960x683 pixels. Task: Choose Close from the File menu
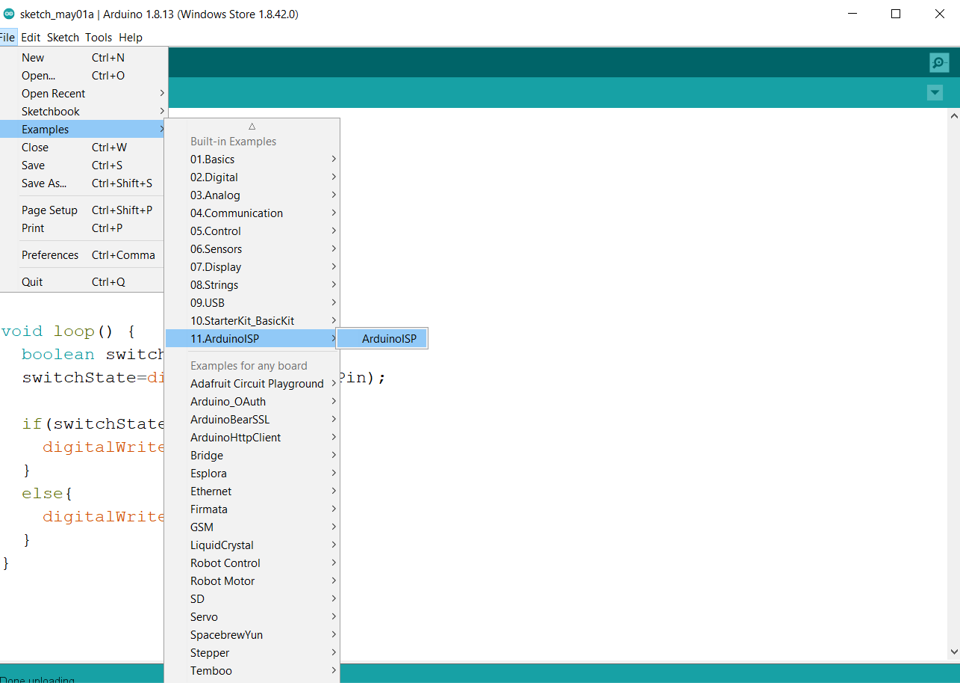pyautogui.click(x=84, y=147)
